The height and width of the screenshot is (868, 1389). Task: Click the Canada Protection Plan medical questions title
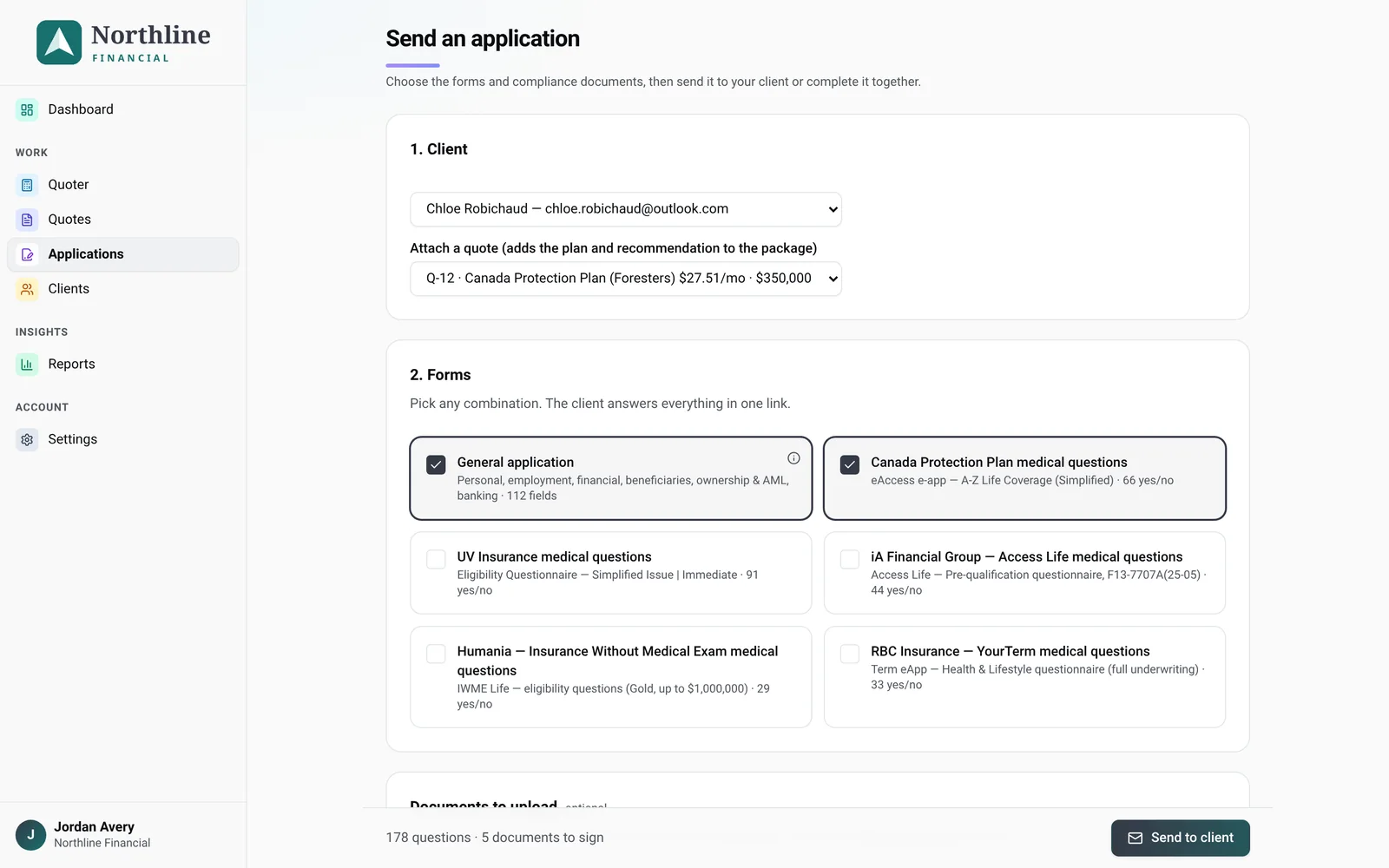point(999,463)
